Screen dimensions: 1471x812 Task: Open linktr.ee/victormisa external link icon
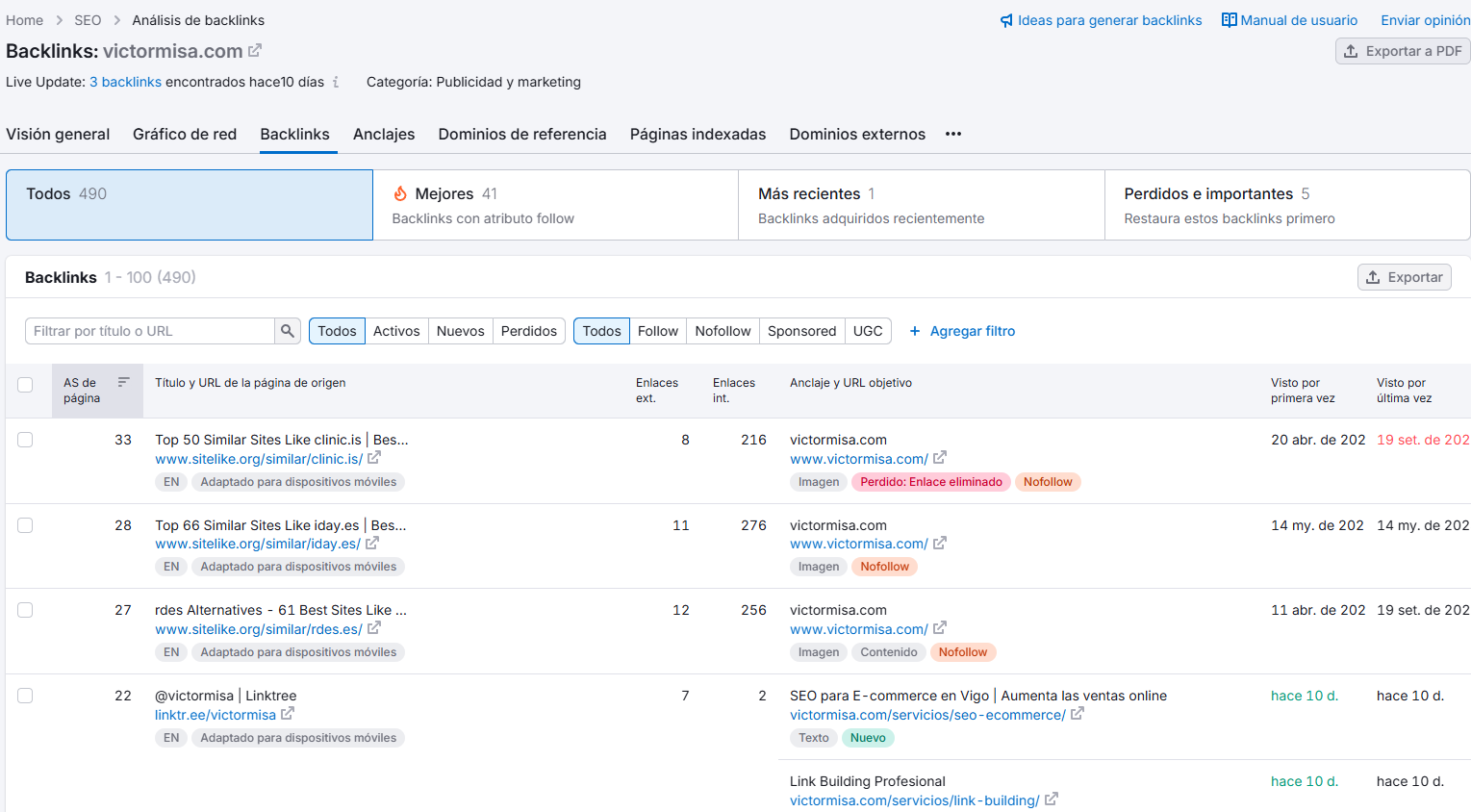pyautogui.click(x=288, y=714)
